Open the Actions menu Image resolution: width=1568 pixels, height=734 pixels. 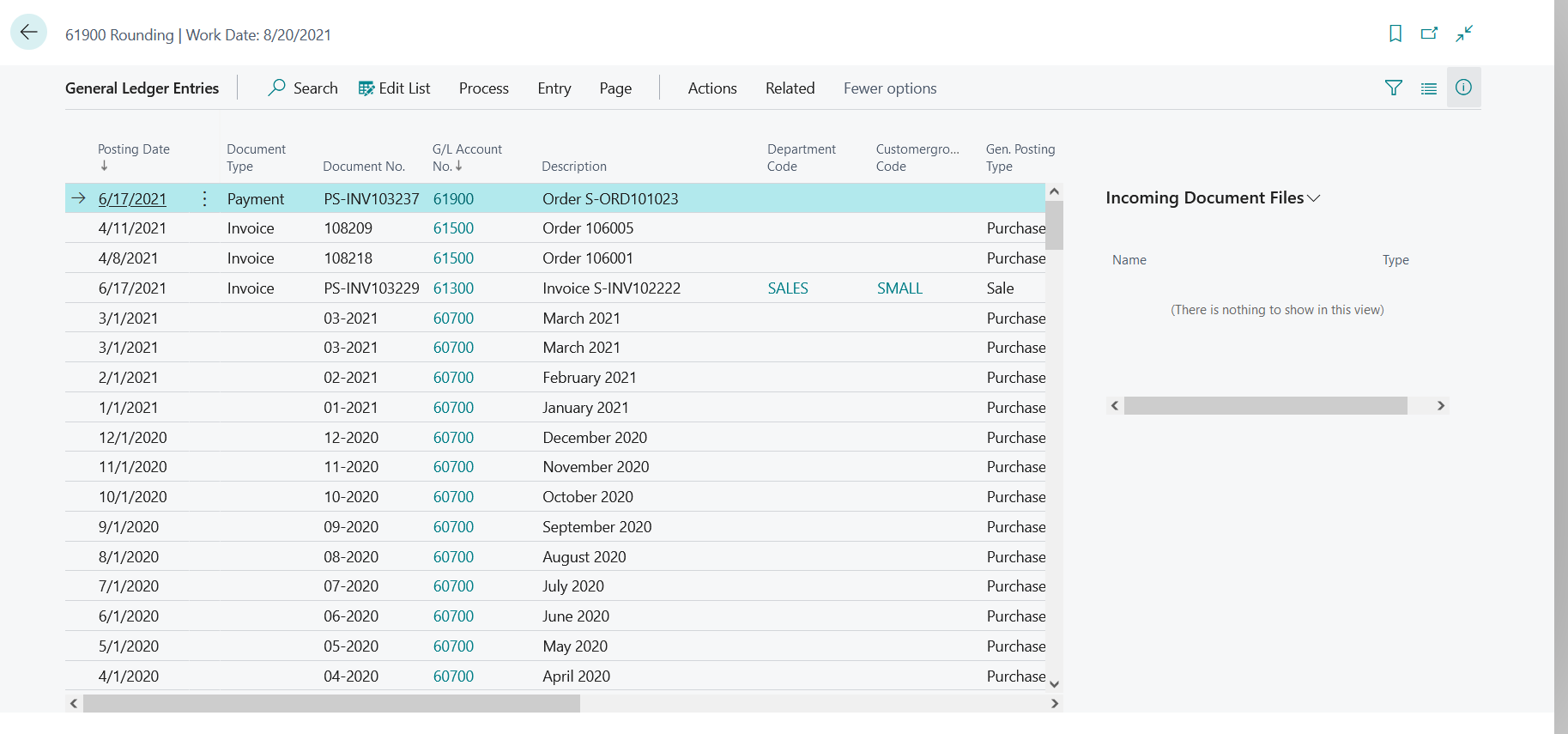point(712,88)
